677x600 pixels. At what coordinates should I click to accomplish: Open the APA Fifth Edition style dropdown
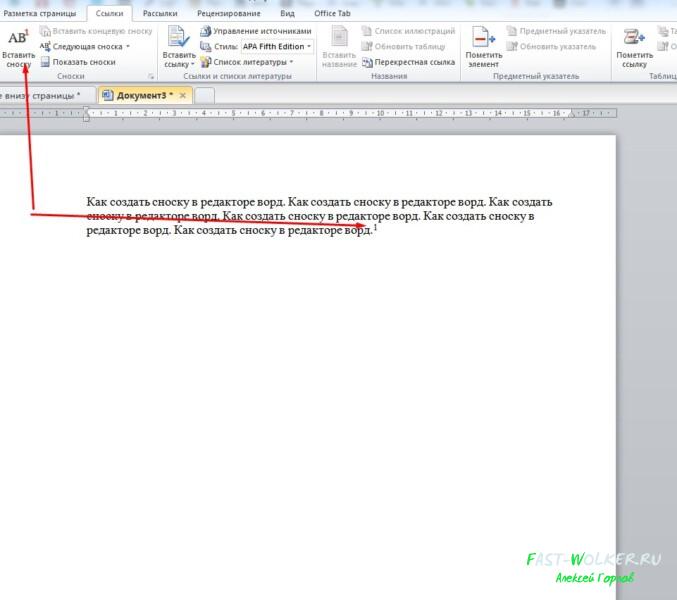(x=277, y=46)
